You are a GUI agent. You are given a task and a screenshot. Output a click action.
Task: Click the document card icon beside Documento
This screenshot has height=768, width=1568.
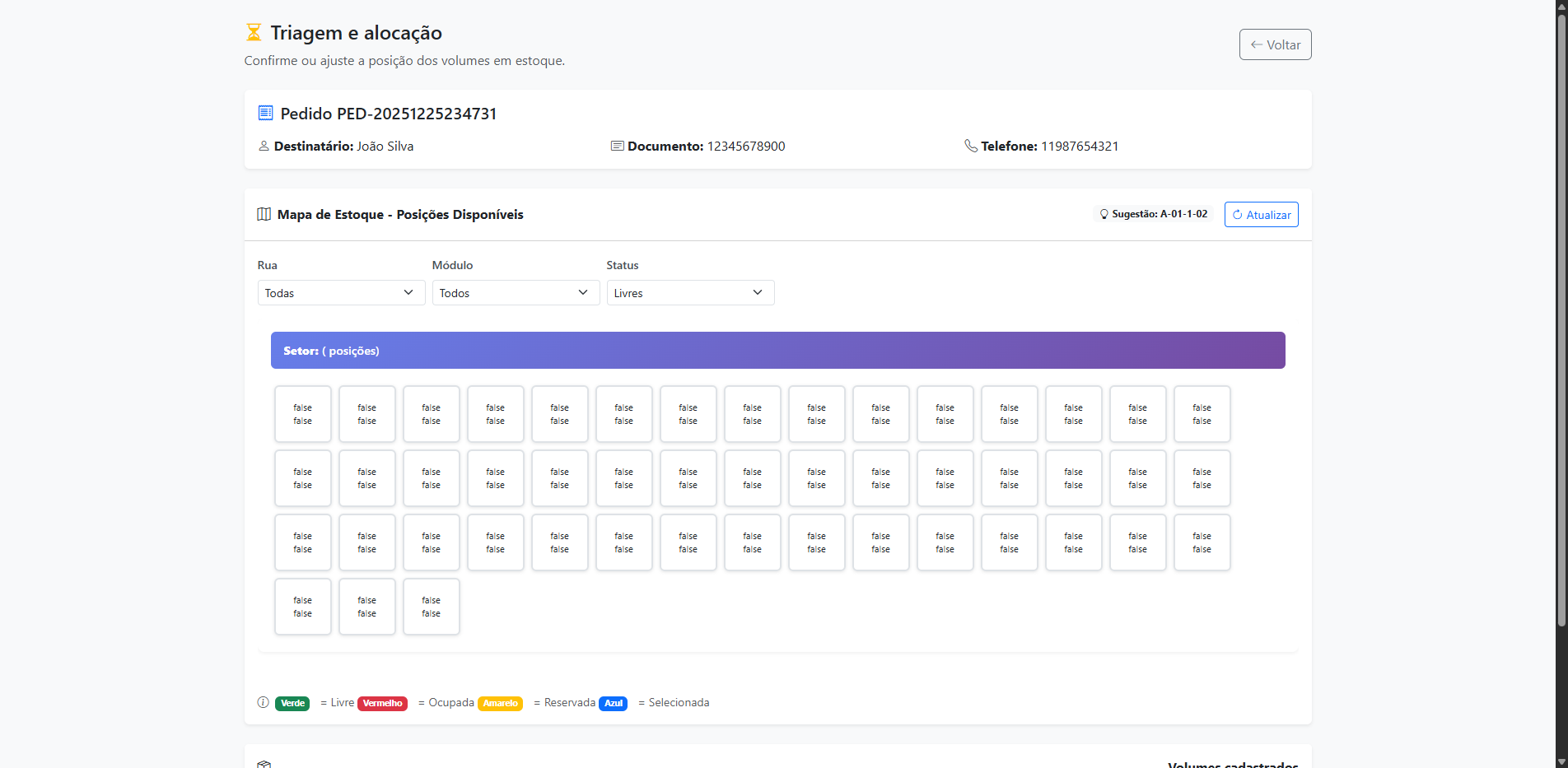click(x=617, y=146)
